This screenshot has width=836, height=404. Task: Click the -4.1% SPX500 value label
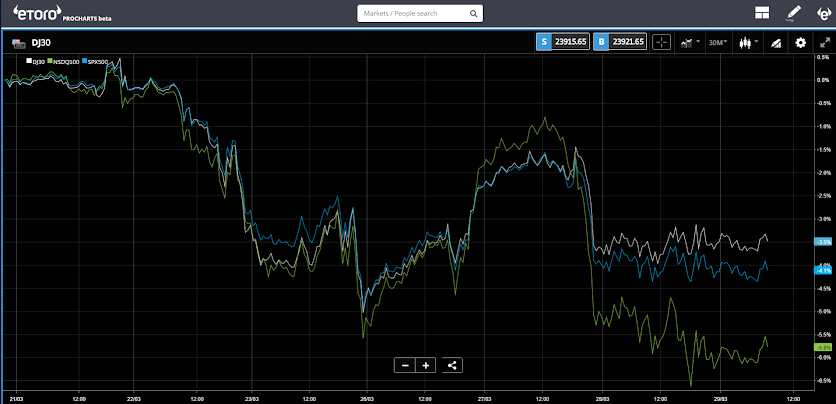pyautogui.click(x=823, y=270)
